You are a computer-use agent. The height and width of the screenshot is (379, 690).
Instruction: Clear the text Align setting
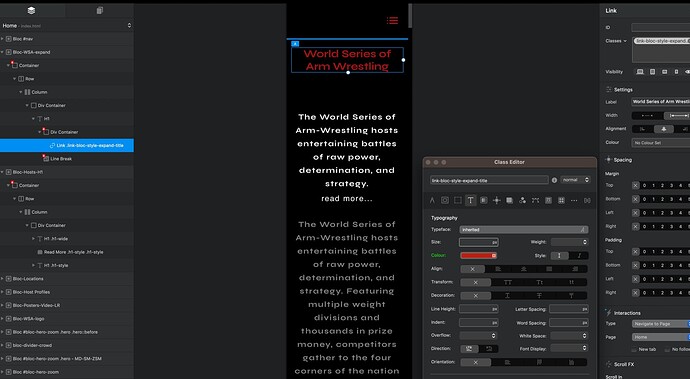point(472,269)
